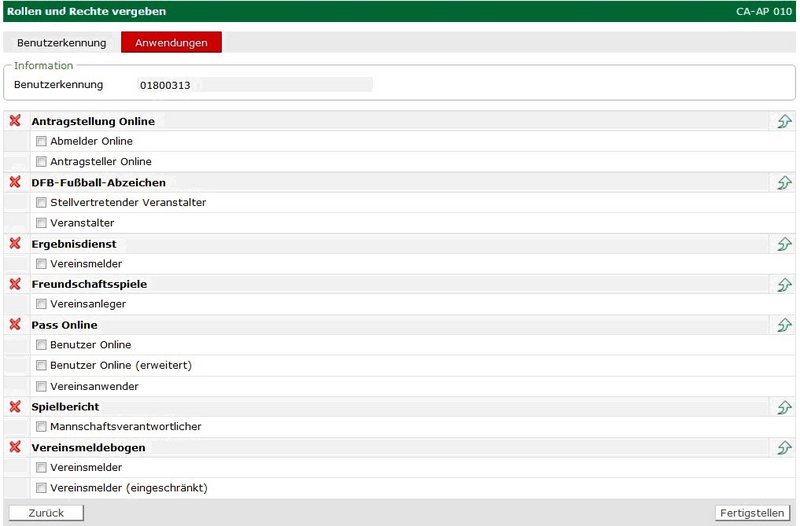This screenshot has height=526, width=800.
Task: Click red X next to Freundschaftsspiele
Action: (x=15, y=284)
